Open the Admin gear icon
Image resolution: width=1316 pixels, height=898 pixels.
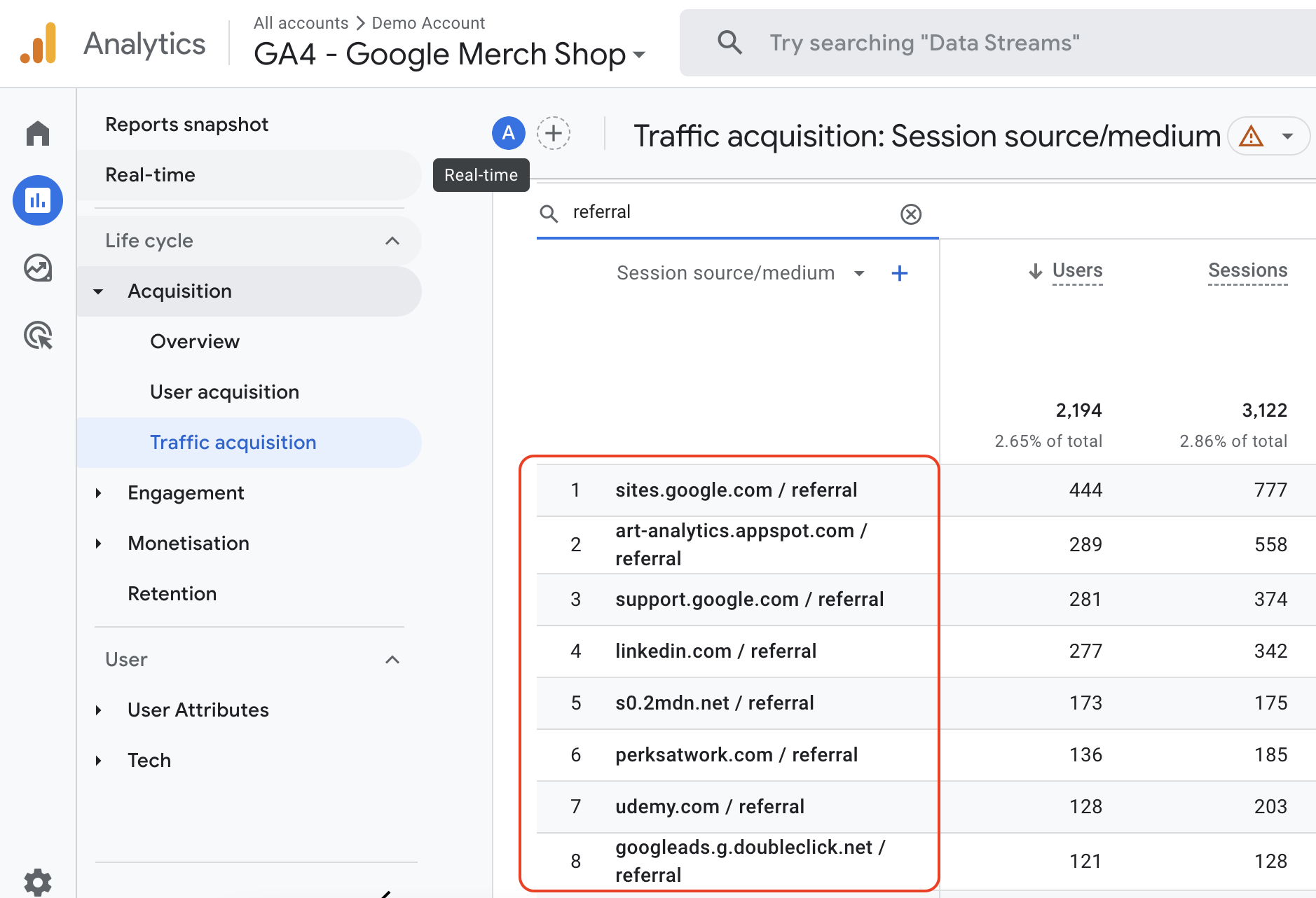pos(38,882)
